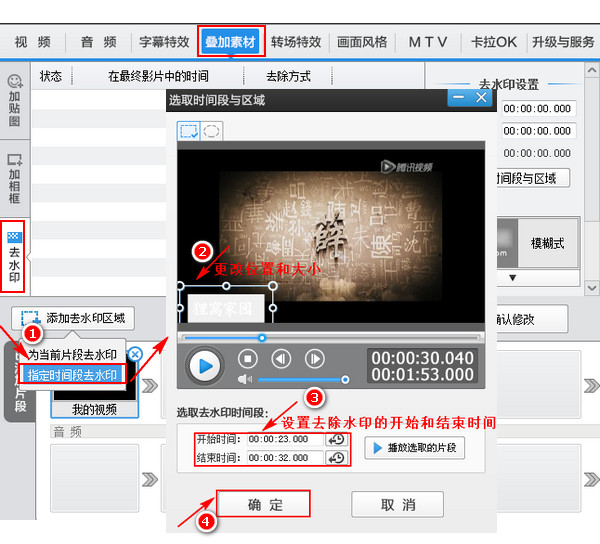Click 添加去水印区域 button
This screenshot has height=544, width=600.
click(x=73, y=318)
